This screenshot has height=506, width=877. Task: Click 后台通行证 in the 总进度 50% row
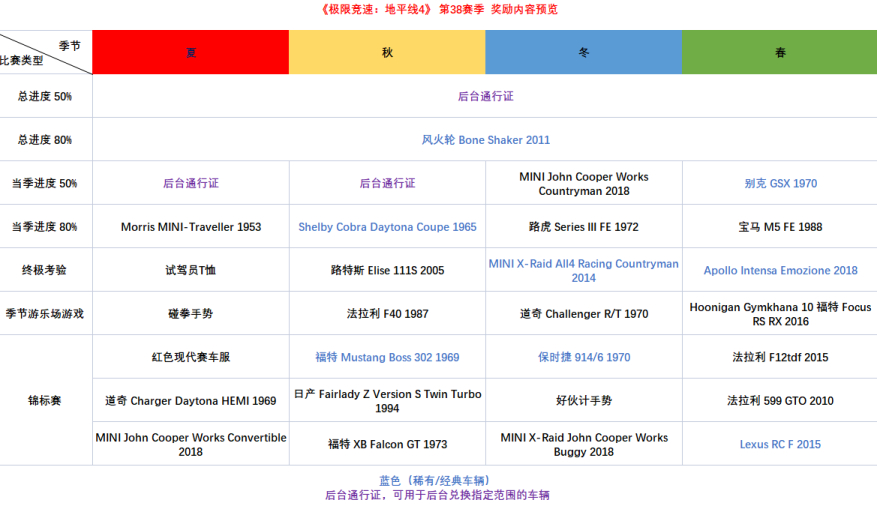(x=485, y=96)
